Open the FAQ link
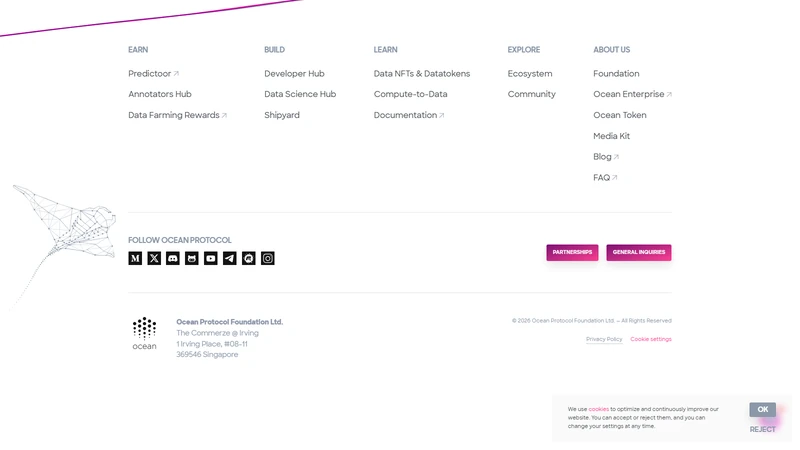The height and width of the screenshot is (450, 800). click(605, 178)
